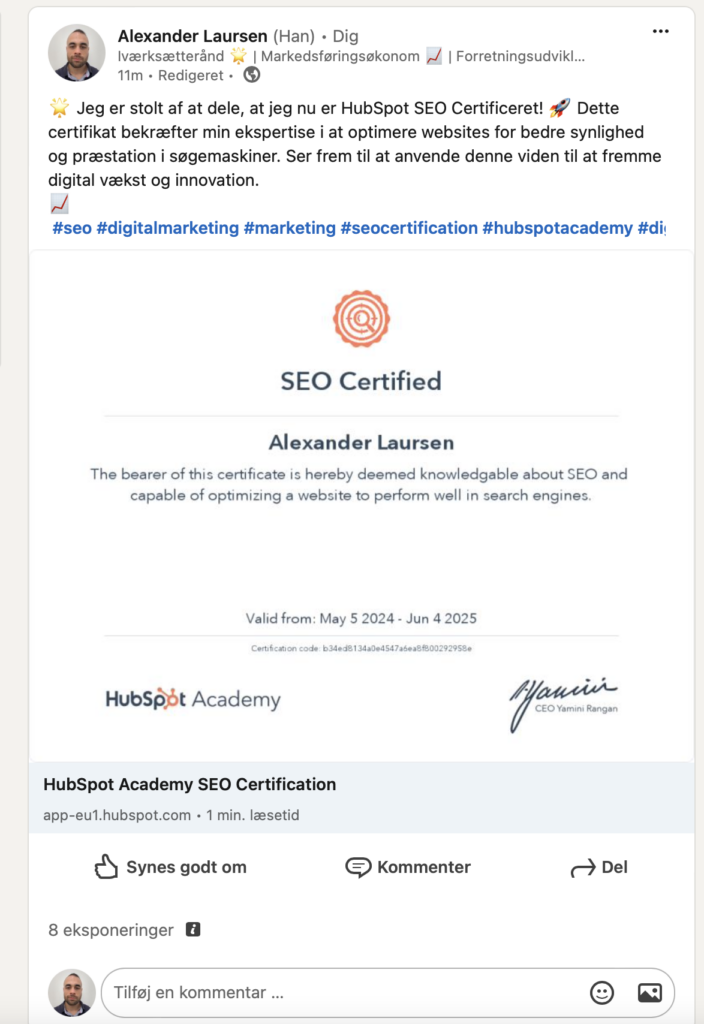Click the 8 eksponeringer impressions count

coord(110,929)
